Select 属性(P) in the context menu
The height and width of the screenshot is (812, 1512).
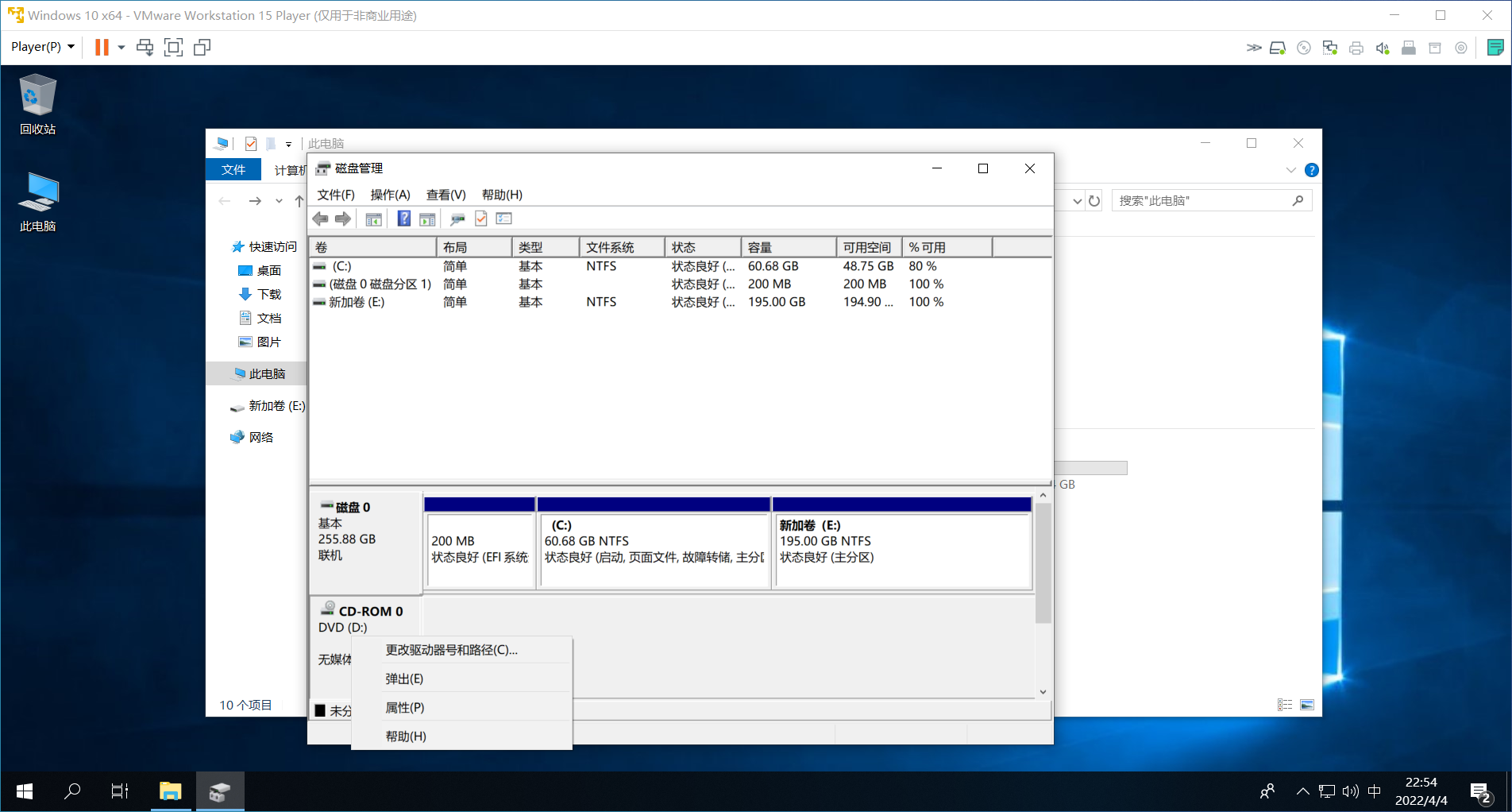click(461, 707)
